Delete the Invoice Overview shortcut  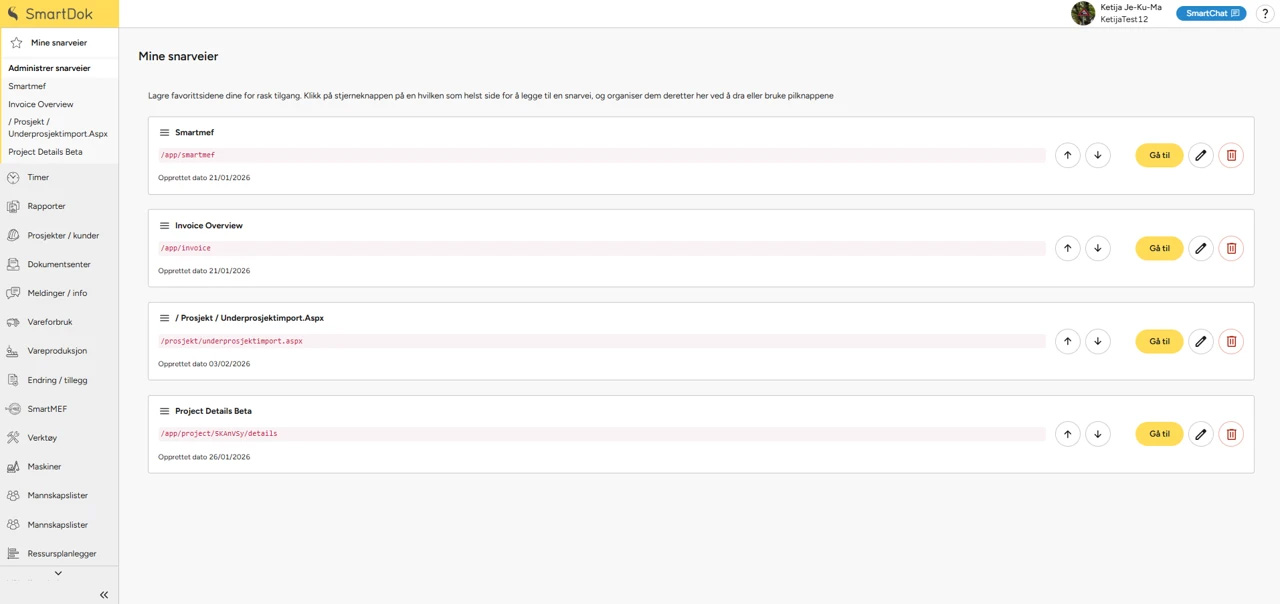(1231, 248)
